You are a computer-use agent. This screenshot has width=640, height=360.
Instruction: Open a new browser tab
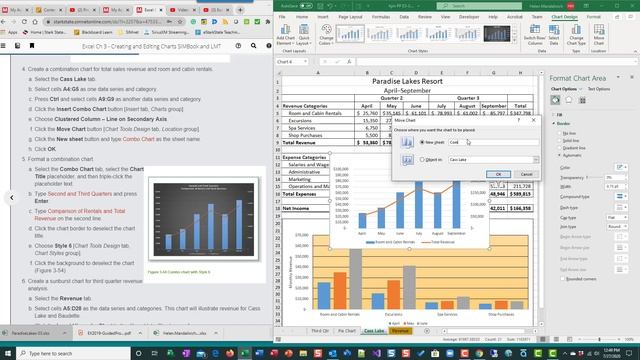click(x=240, y=9)
